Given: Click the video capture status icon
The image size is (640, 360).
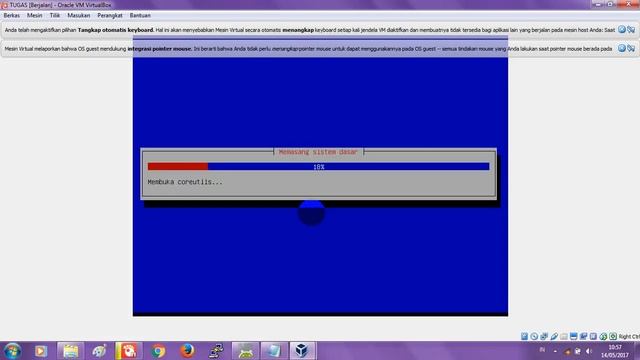Looking at the screenshot, I should 583,336.
